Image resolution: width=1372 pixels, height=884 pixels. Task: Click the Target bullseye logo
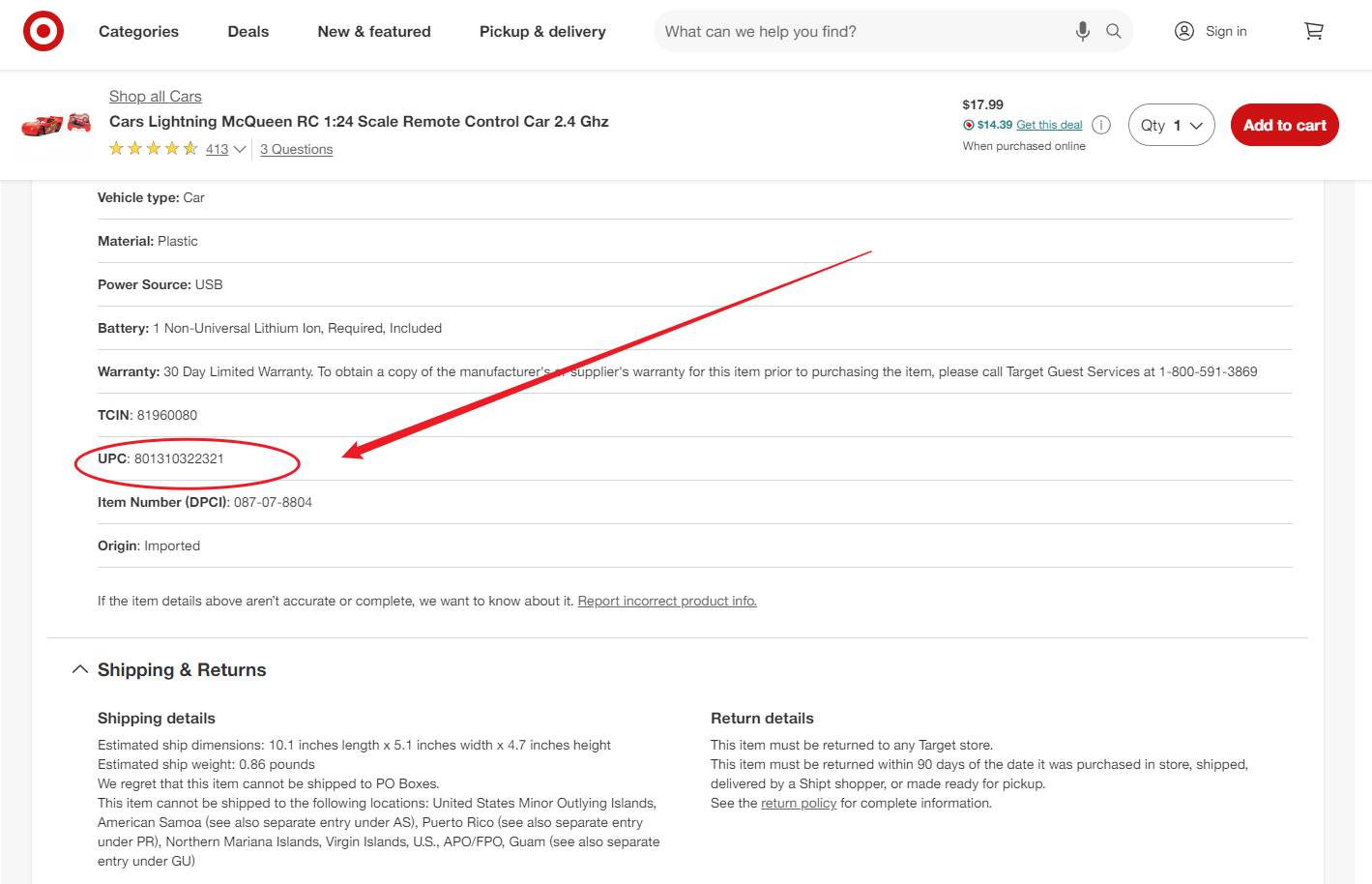pyautogui.click(x=44, y=31)
